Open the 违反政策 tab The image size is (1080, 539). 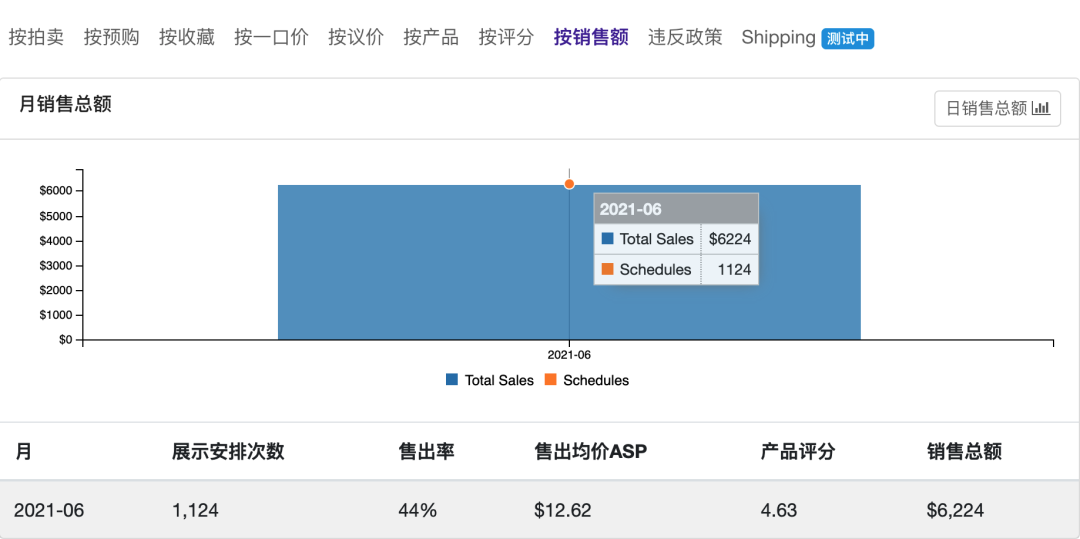click(685, 37)
